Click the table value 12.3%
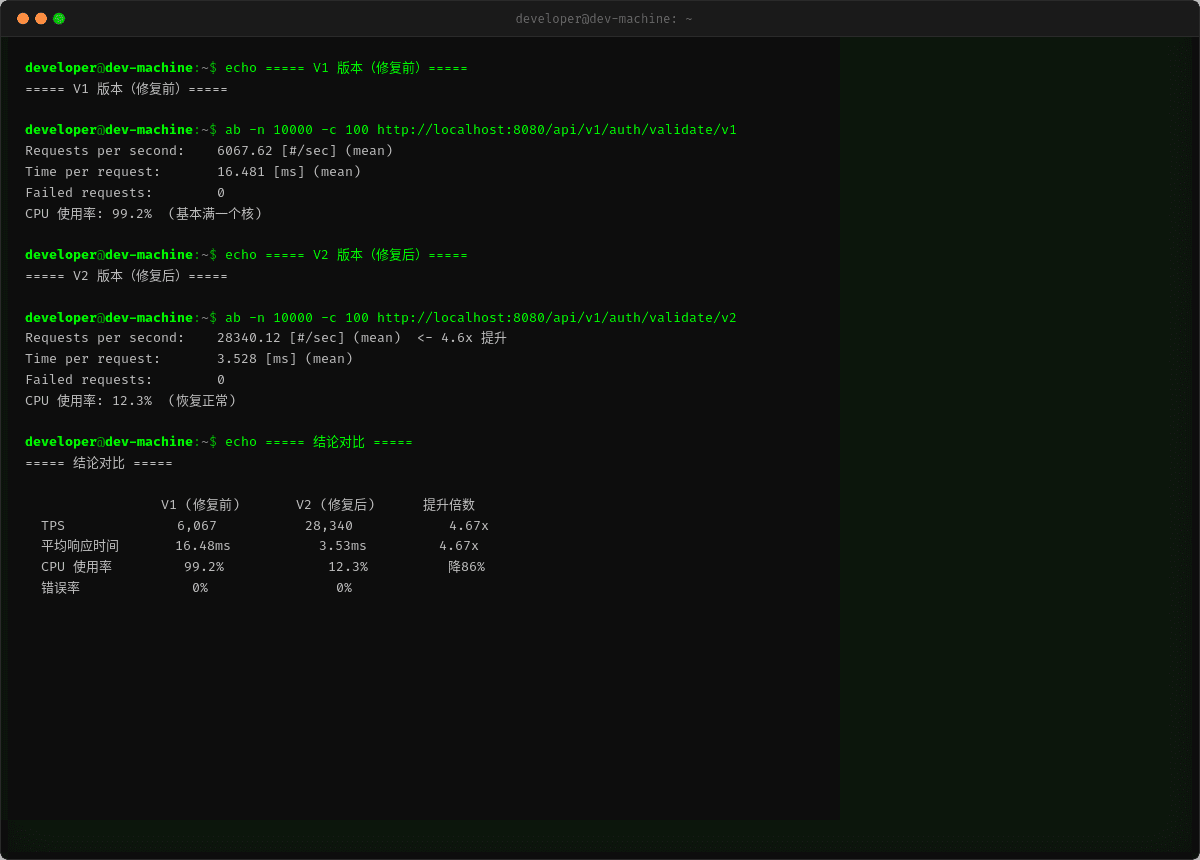 coord(348,567)
